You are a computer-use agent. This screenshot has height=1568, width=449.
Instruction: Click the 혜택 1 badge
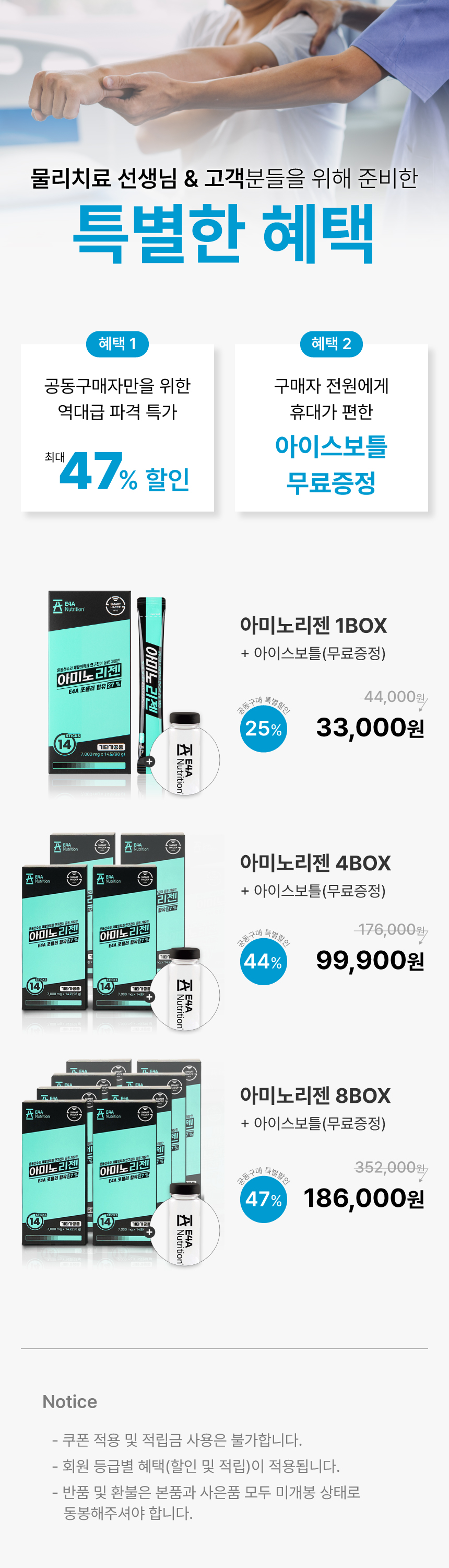pos(117,343)
